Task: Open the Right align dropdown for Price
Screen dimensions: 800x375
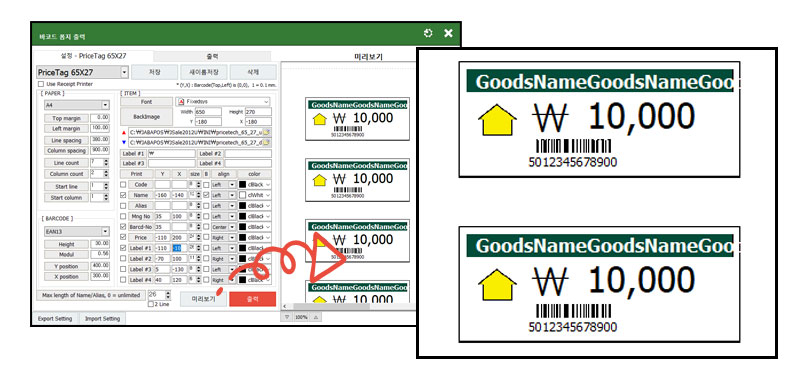Action: pos(232,237)
